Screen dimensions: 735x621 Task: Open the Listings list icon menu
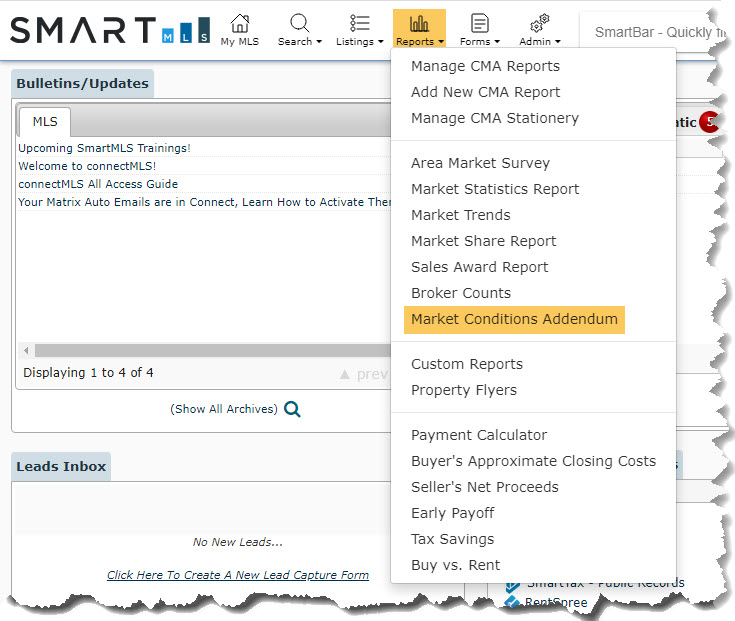click(x=360, y=23)
